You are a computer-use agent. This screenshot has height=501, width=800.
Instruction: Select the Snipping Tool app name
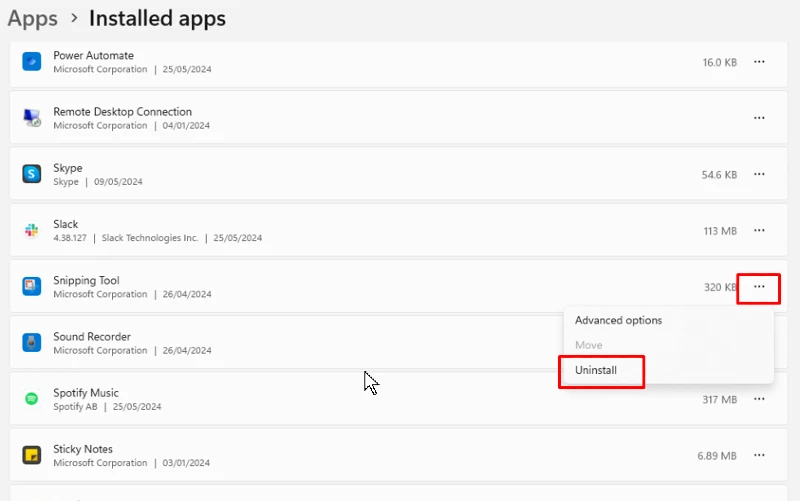[x=86, y=281]
